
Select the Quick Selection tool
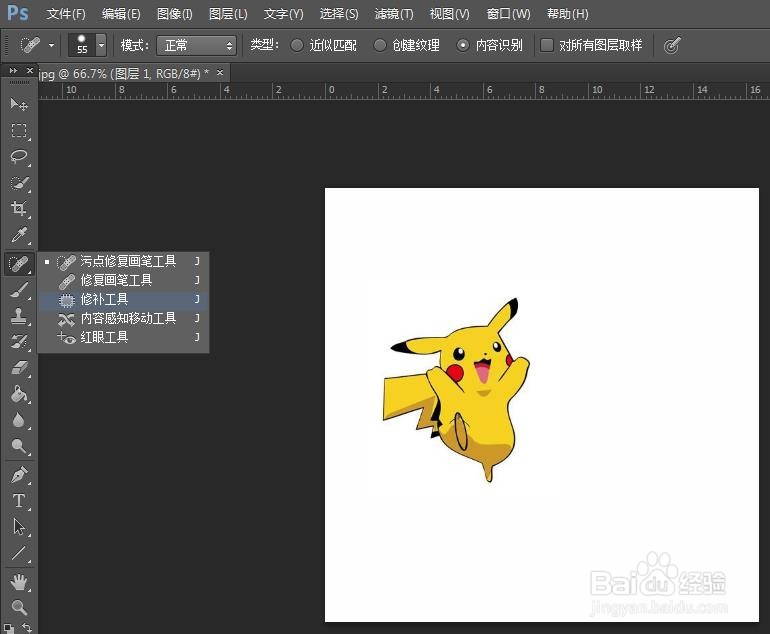coord(19,183)
